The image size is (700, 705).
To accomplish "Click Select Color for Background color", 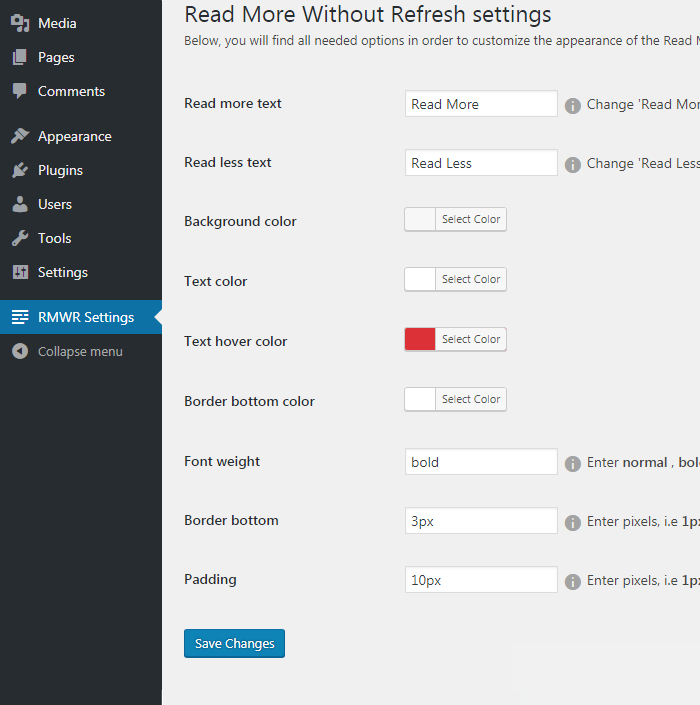I will point(471,219).
